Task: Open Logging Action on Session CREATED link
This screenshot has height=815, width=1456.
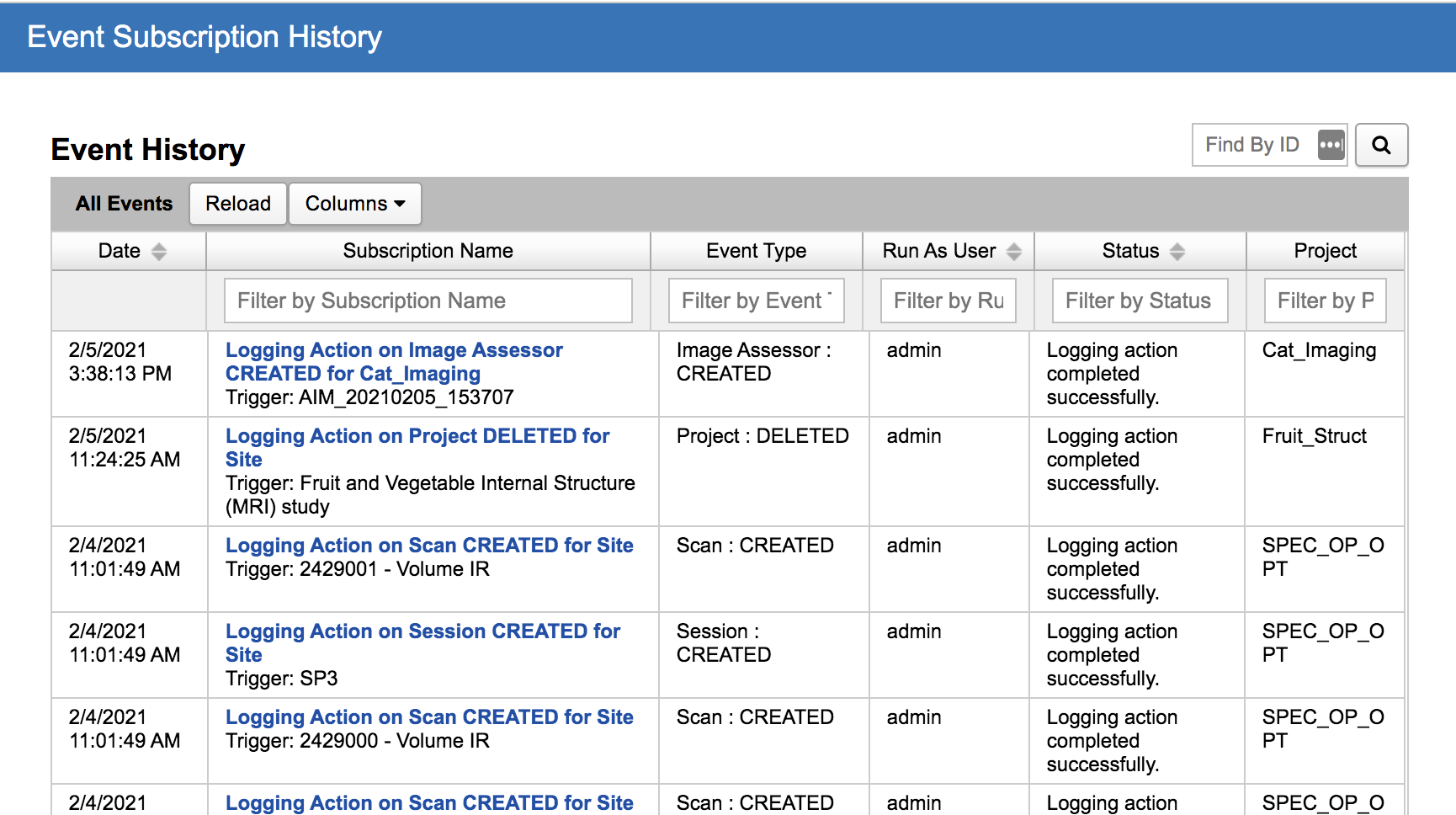Action: tap(422, 631)
